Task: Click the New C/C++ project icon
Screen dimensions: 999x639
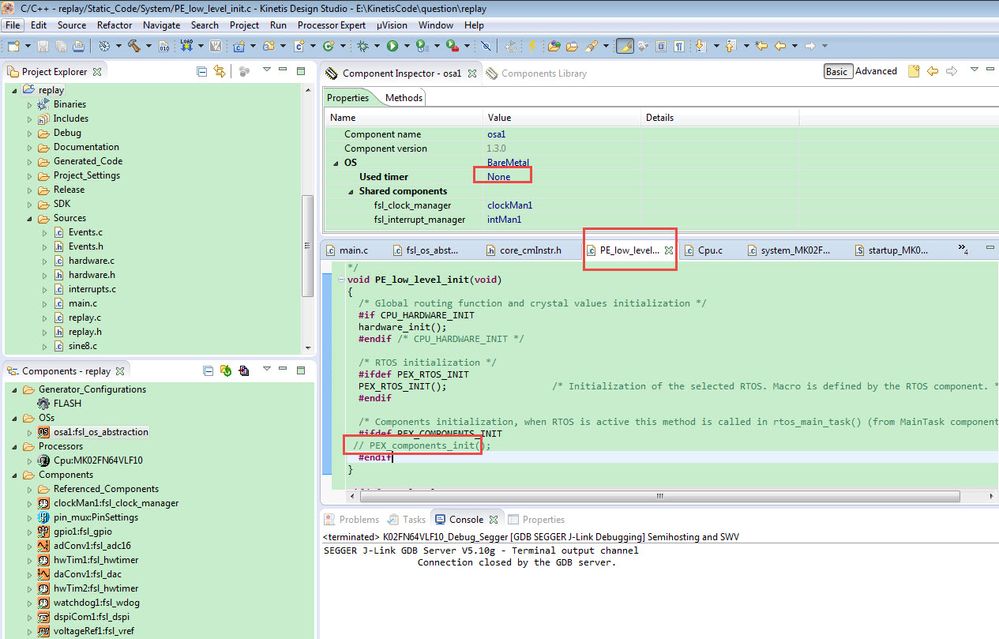Action: [239, 46]
